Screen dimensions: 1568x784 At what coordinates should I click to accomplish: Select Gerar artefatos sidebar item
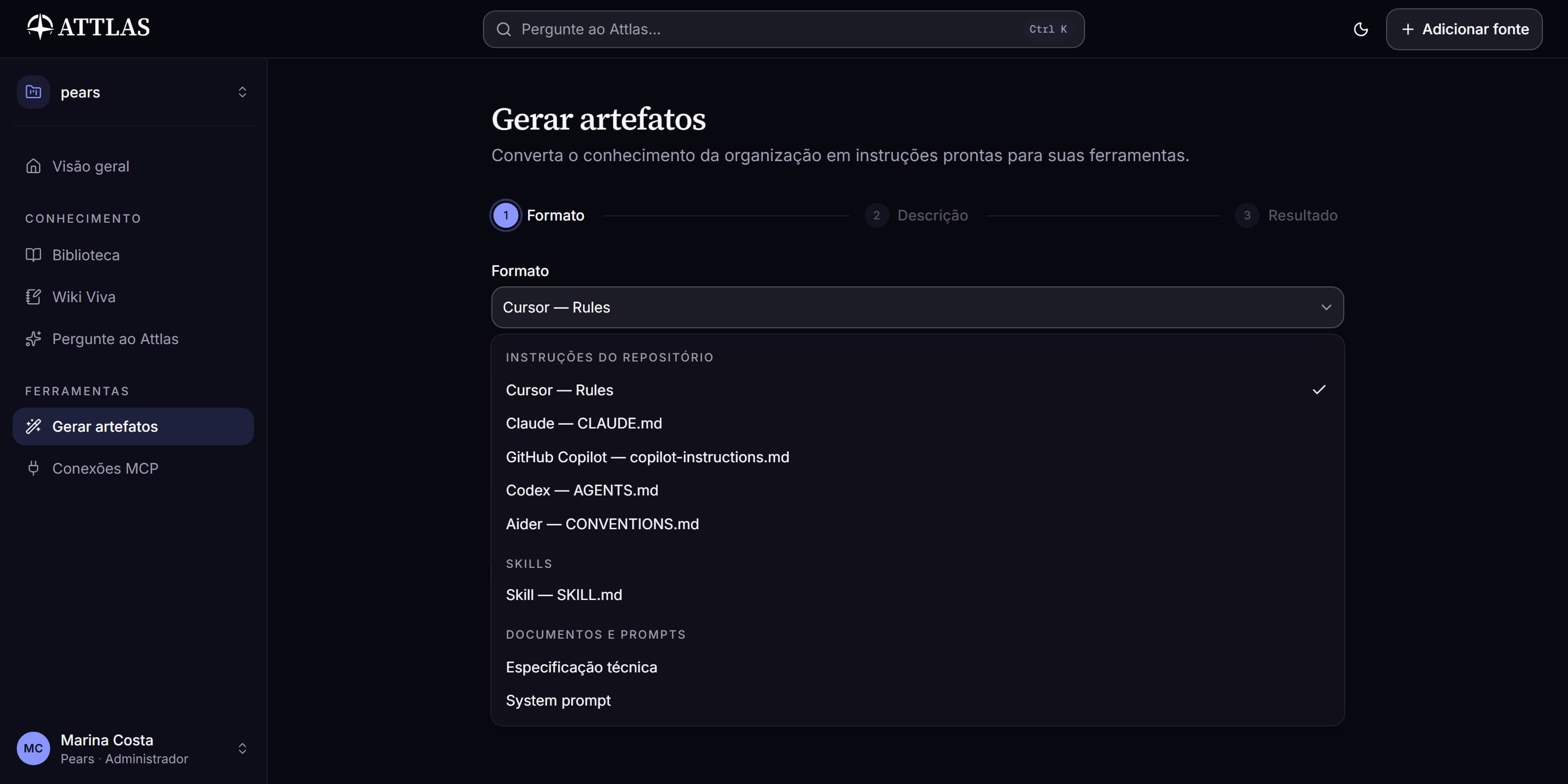pos(133,427)
